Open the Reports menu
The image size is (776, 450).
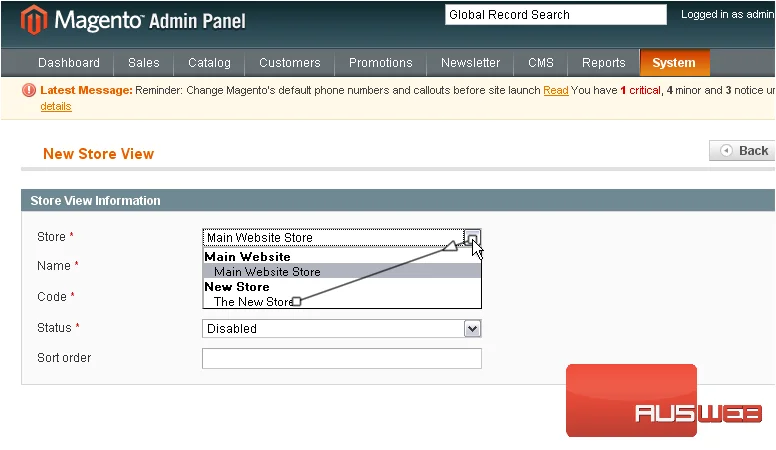click(x=603, y=63)
